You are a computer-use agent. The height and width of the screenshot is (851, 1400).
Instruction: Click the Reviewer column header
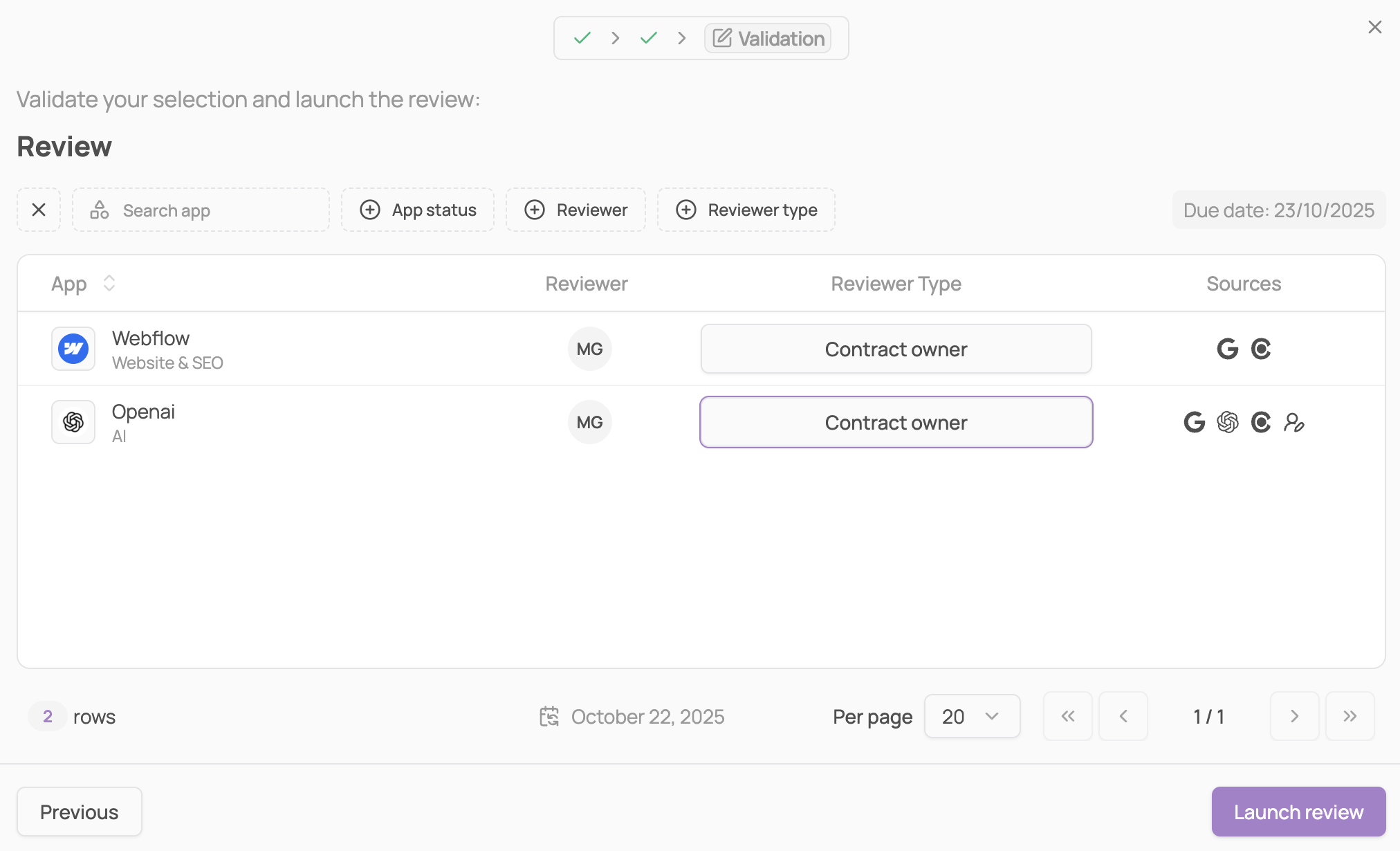[x=587, y=284]
